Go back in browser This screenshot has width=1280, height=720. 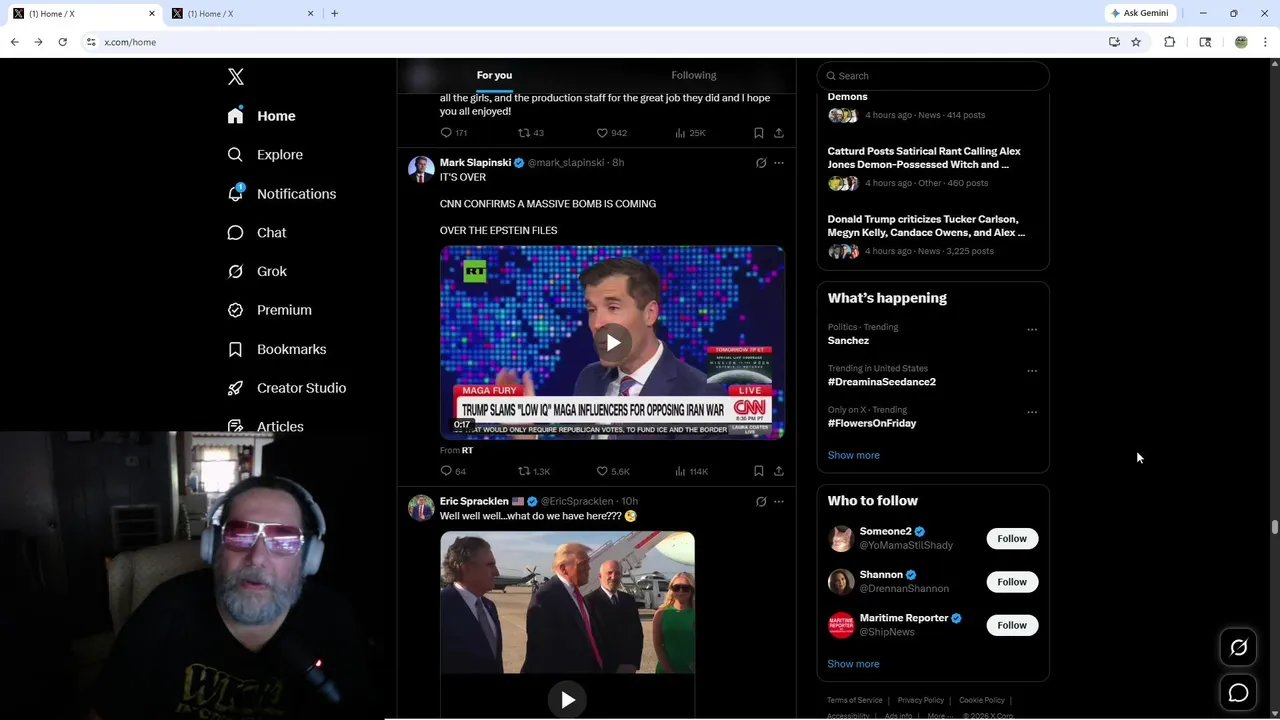(14, 42)
